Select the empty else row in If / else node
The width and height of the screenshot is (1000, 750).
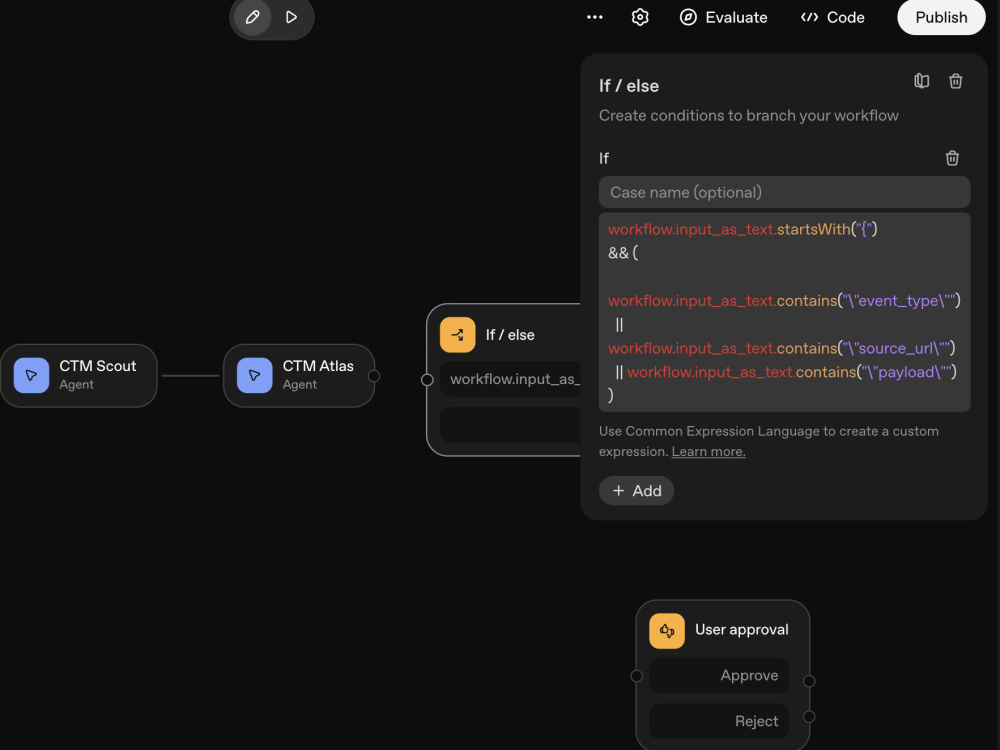511,425
